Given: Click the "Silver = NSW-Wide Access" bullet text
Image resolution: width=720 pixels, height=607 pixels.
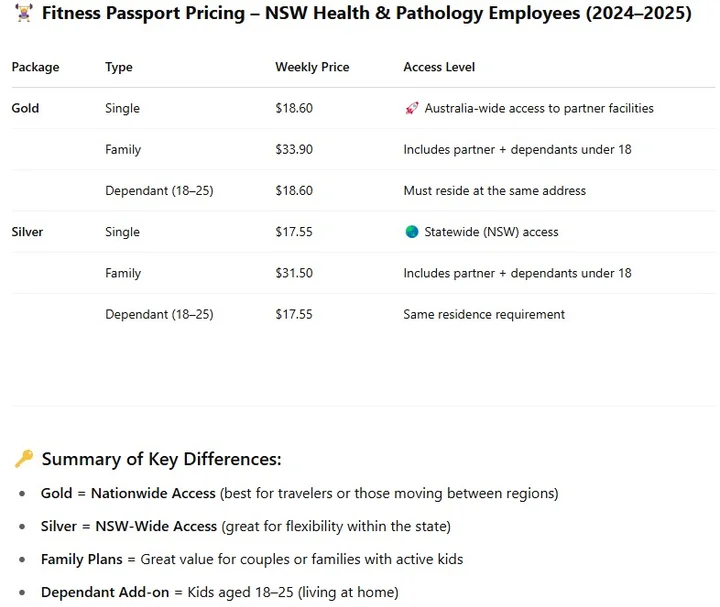Looking at the screenshot, I should (x=128, y=526).
